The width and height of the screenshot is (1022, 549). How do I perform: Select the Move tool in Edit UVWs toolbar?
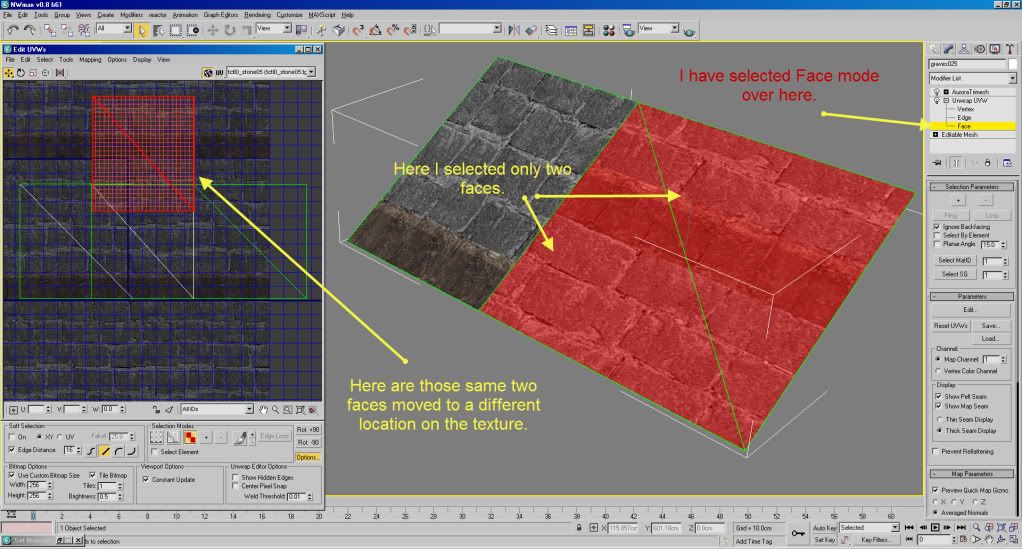point(9,72)
